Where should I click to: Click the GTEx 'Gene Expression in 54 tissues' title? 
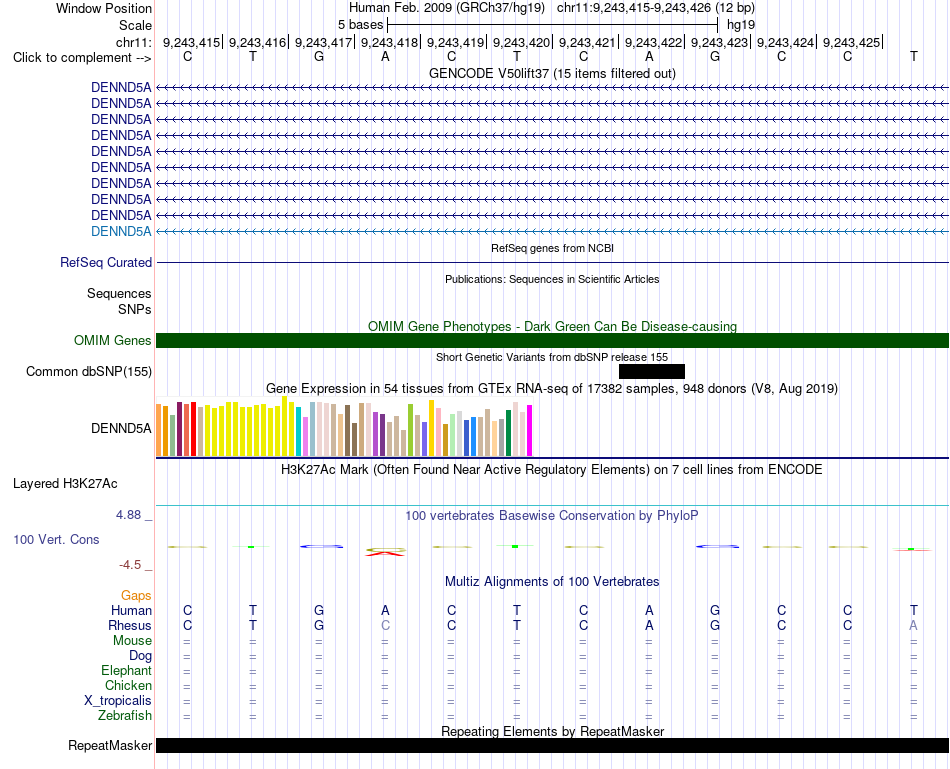pos(552,388)
